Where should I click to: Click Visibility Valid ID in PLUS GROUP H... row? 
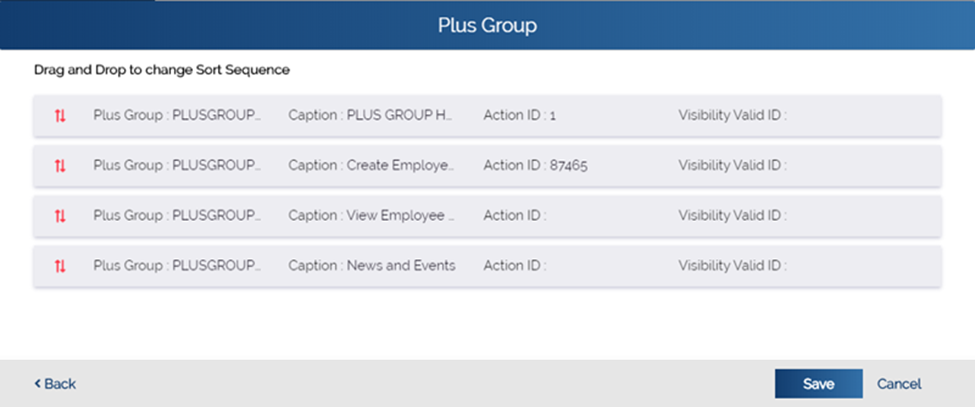(732, 115)
